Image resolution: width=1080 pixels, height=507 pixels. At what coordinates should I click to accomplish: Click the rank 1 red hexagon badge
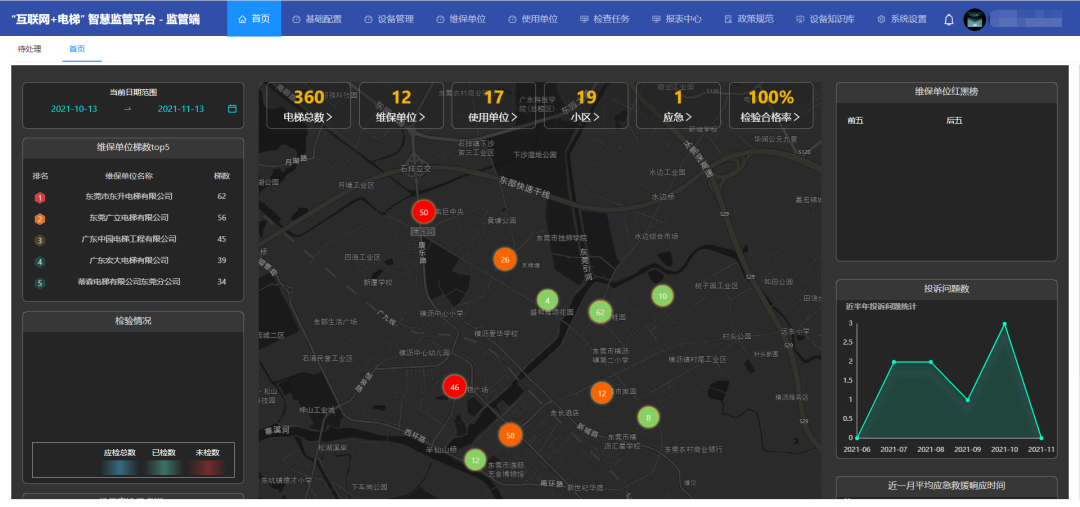pyautogui.click(x=40, y=197)
